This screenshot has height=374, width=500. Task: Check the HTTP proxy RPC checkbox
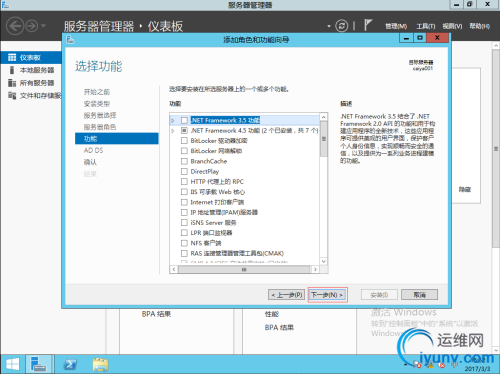point(184,182)
